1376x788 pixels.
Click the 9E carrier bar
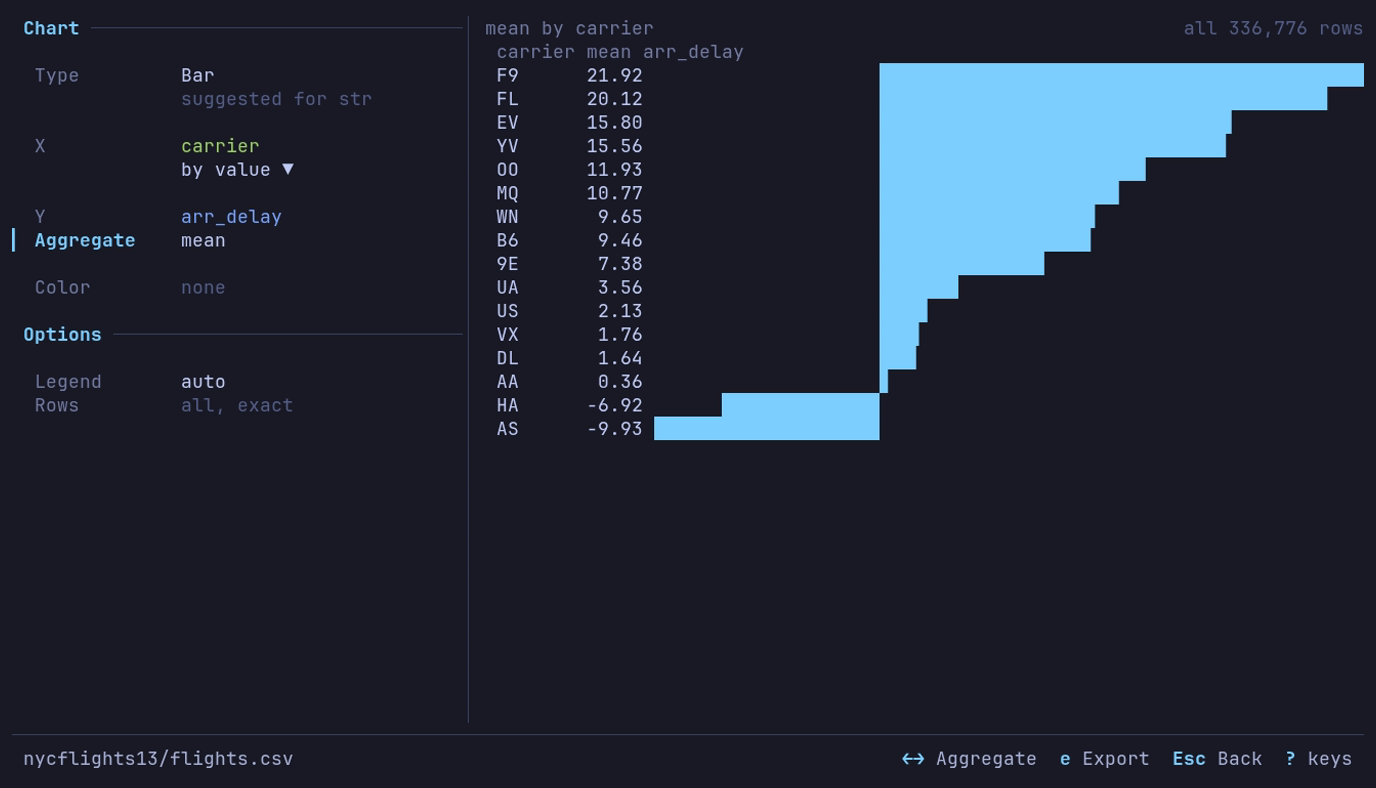pyautogui.click(x=962, y=264)
